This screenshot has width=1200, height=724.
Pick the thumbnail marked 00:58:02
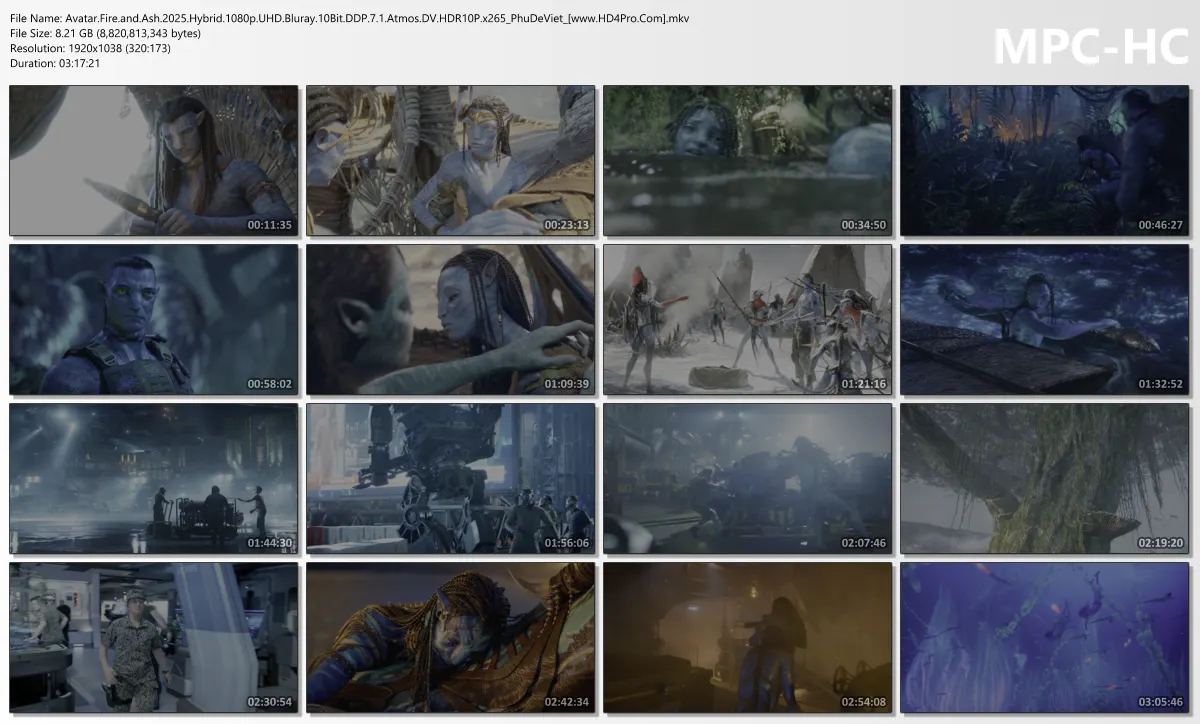(x=154, y=319)
